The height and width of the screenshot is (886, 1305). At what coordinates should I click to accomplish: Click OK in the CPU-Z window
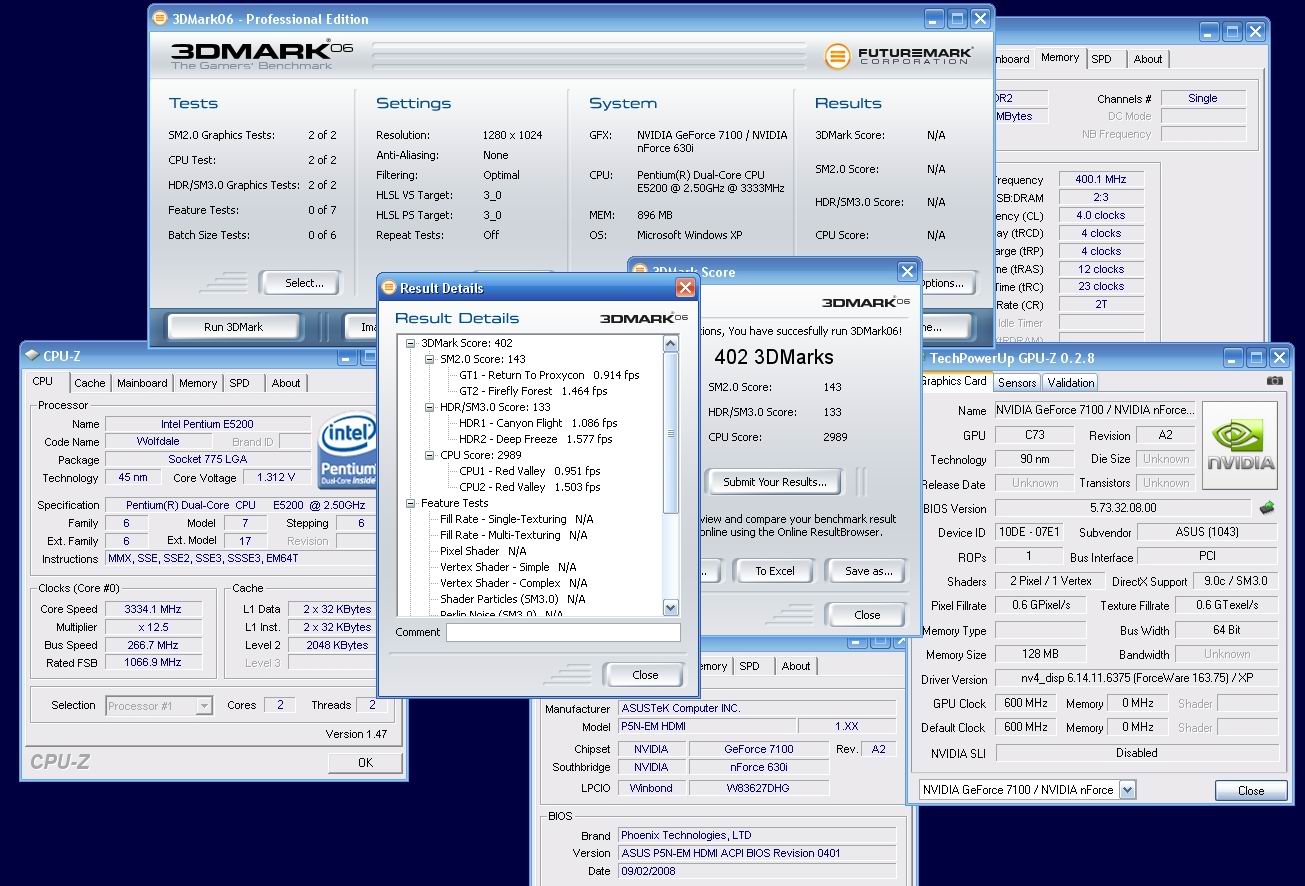pos(365,763)
